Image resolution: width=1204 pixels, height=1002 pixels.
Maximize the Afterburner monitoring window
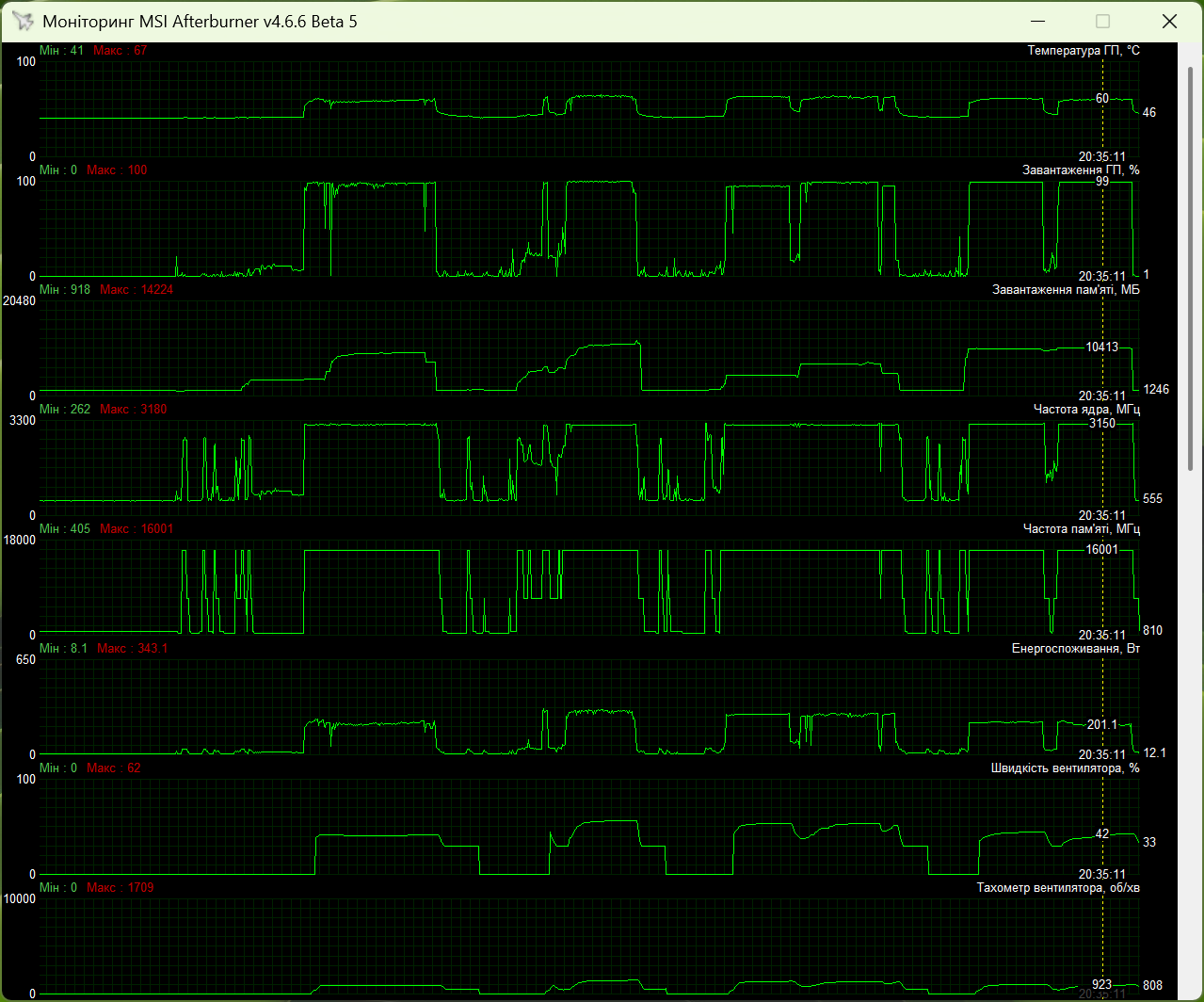(x=1103, y=21)
